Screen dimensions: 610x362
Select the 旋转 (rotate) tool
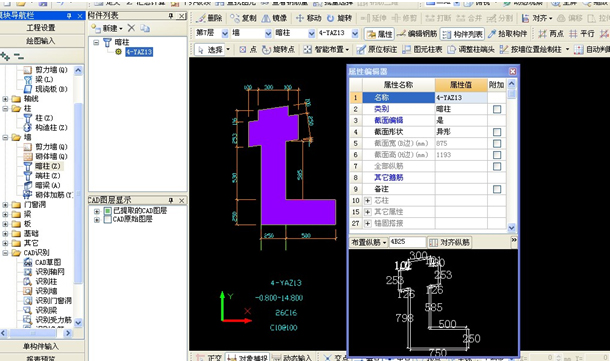click(339, 18)
